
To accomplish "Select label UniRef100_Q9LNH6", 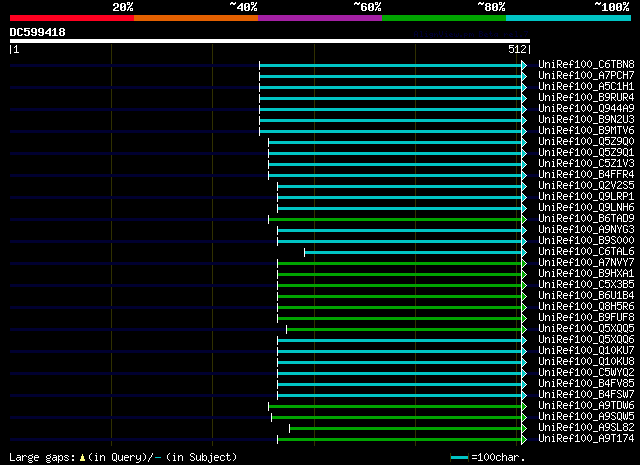I will coord(586,208).
